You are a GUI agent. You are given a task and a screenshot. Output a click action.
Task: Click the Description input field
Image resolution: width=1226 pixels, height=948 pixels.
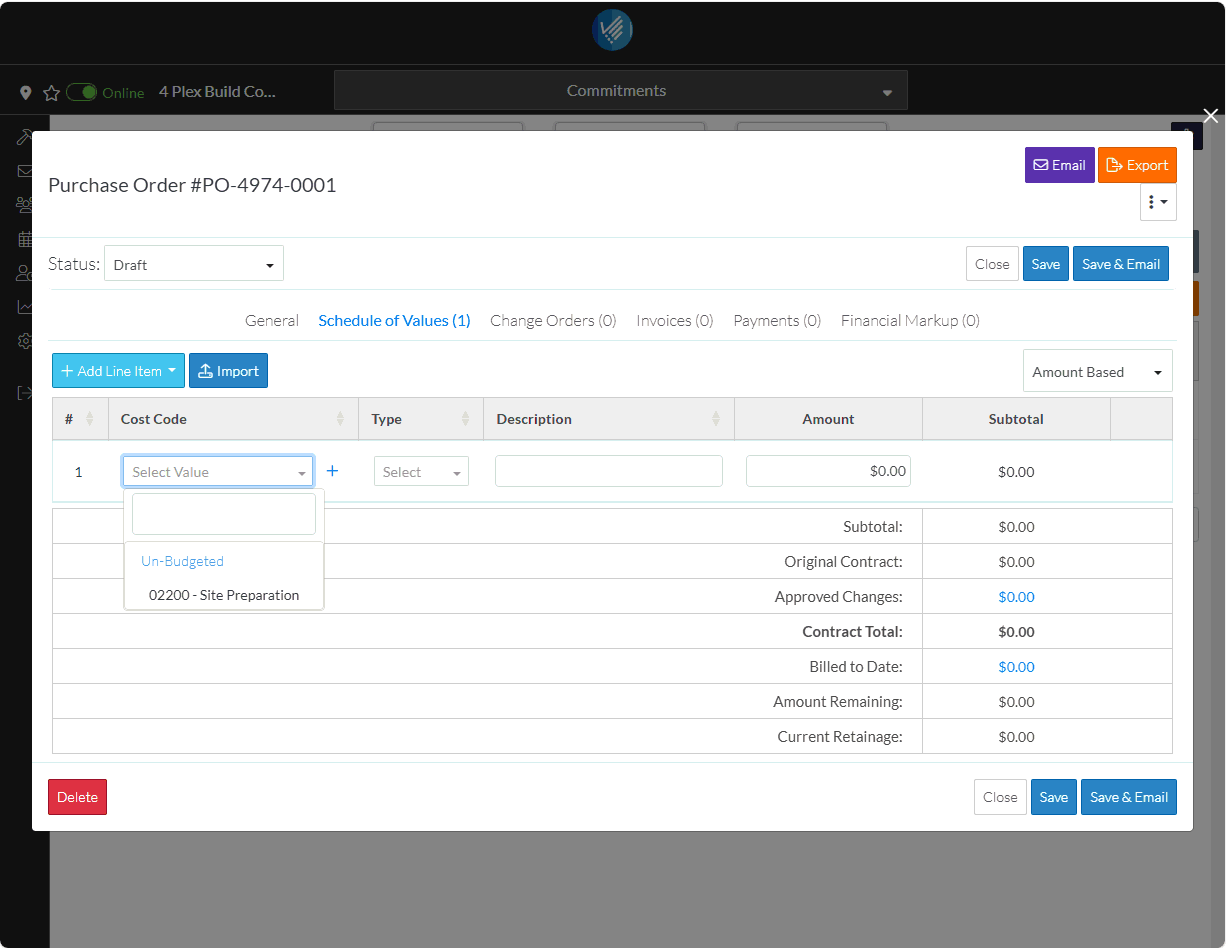608,471
